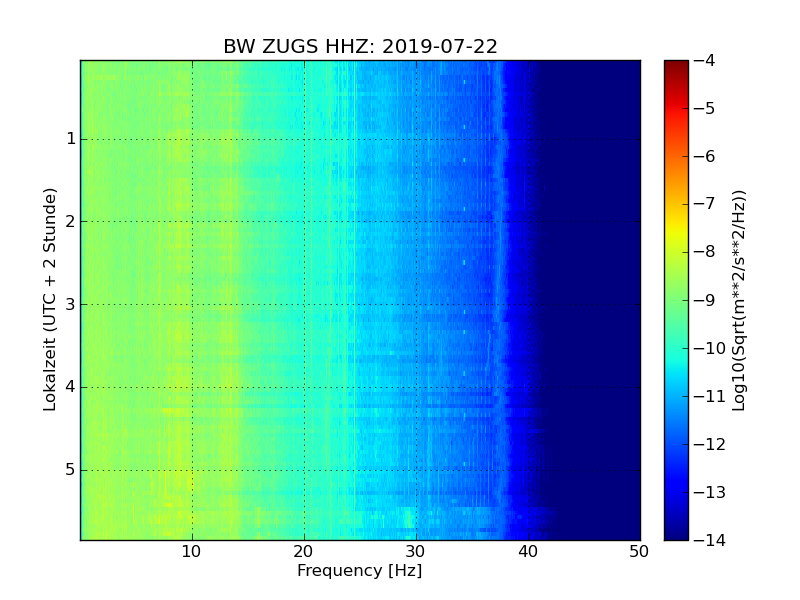This screenshot has width=800, height=600.
Task: Click x-axis tick label '30'
Action: point(416,552)
